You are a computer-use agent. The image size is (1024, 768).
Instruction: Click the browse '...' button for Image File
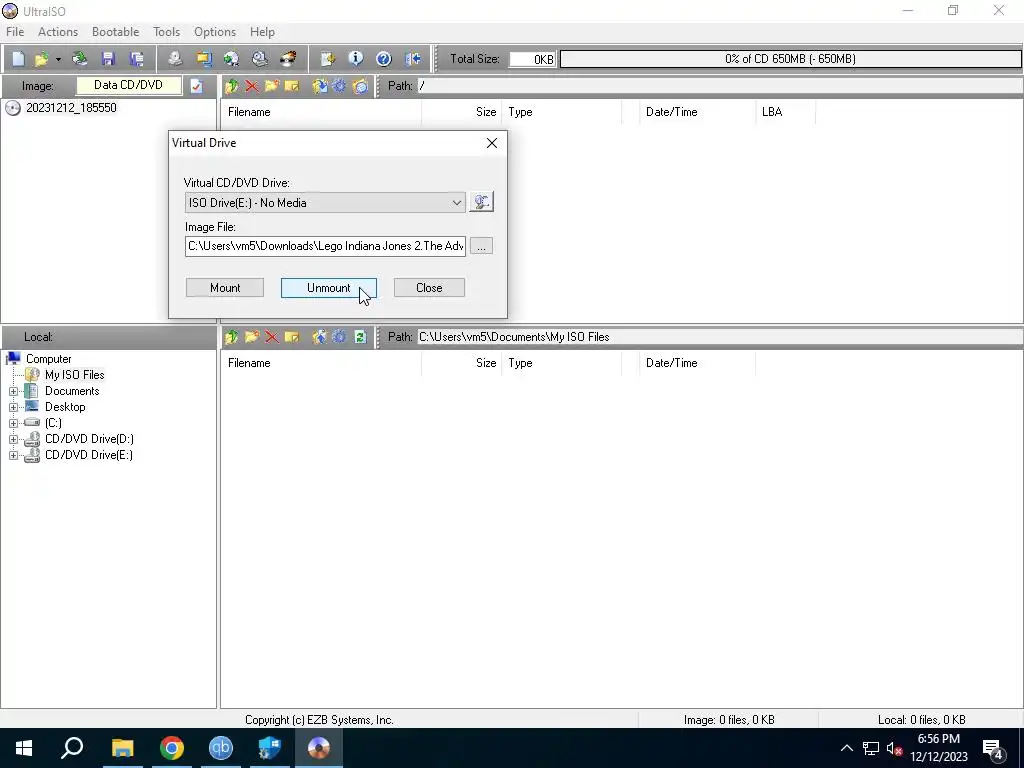pyautogui.click(x=481, y=246)
